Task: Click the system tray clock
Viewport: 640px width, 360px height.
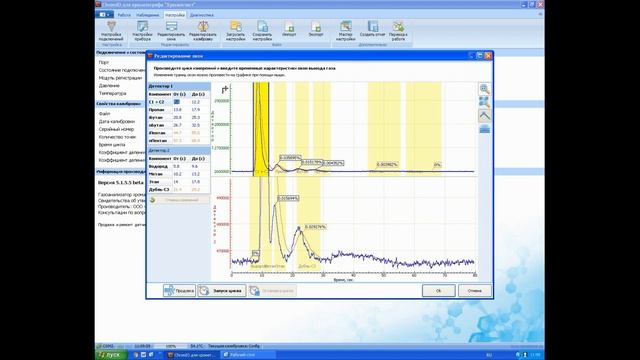Action: (x=536, y=355)
